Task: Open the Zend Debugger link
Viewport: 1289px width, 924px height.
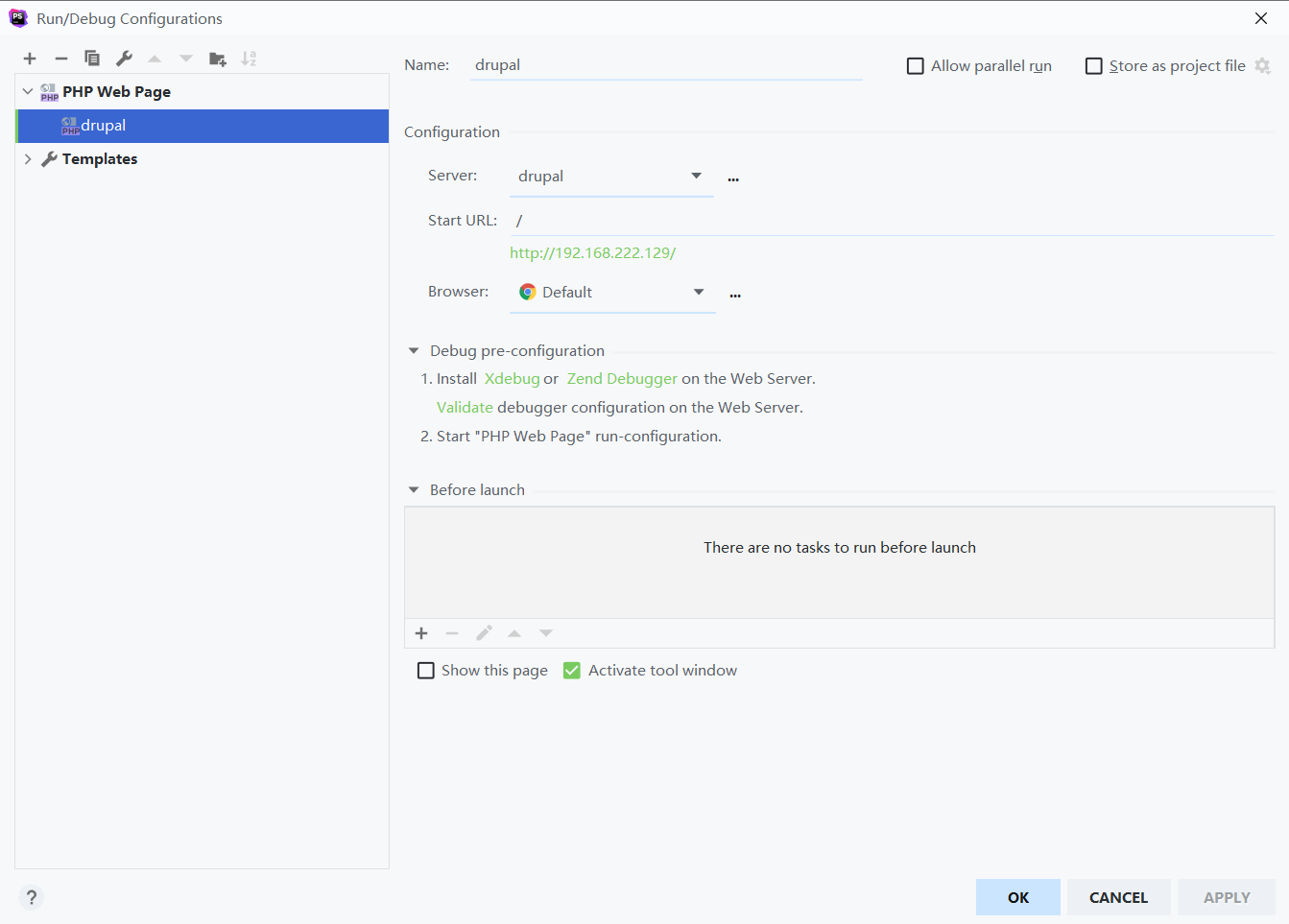Action: (x=622, y=379)
